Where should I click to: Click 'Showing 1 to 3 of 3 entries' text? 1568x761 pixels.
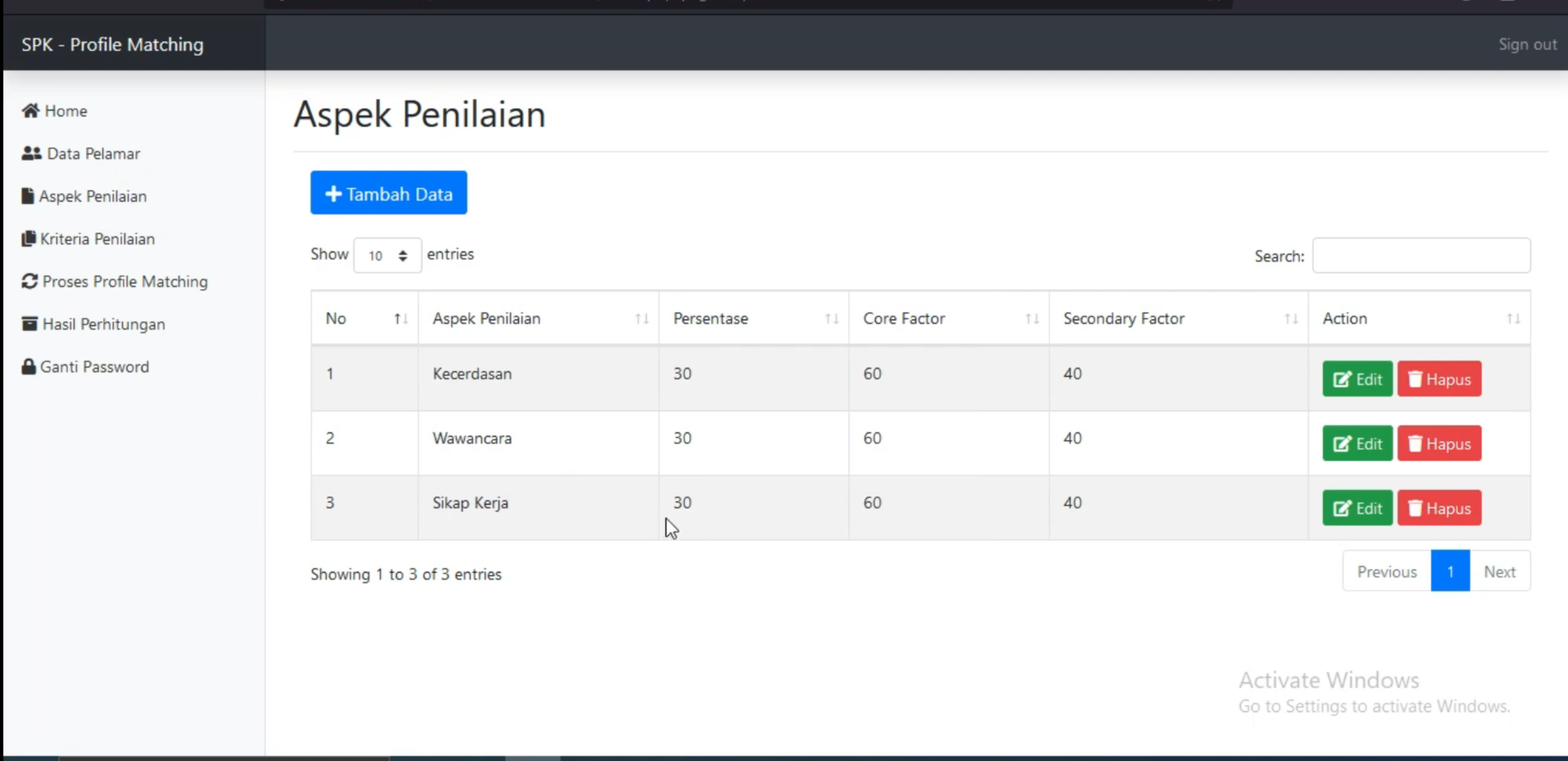tap(406, 574)
